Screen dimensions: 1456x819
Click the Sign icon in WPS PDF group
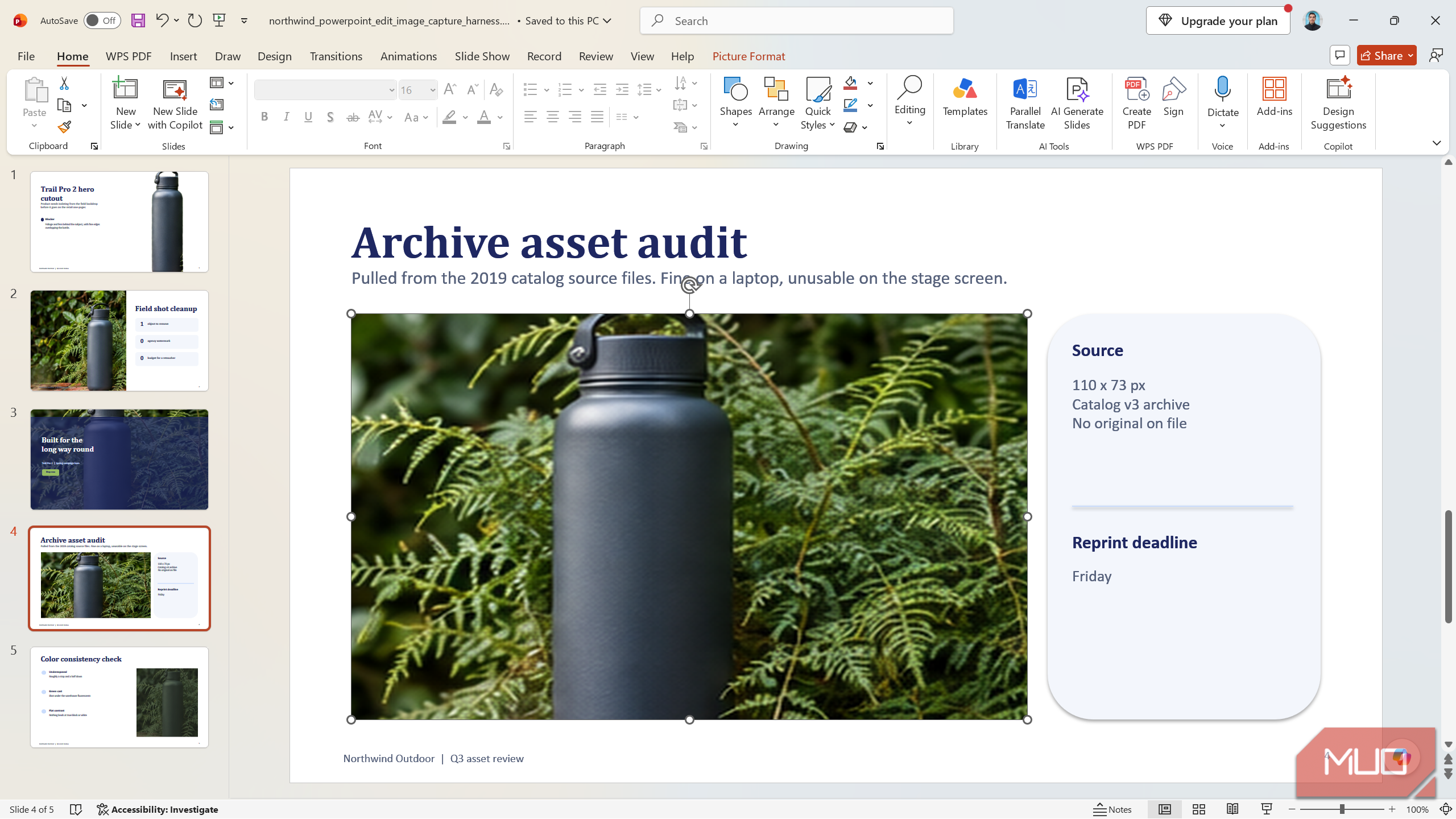(1173, 97)
